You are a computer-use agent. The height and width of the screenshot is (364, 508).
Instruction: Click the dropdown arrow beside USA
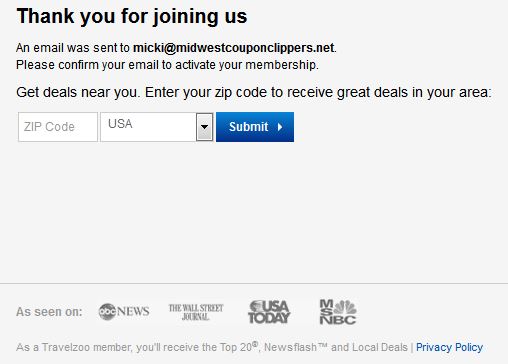pos(204,127)
